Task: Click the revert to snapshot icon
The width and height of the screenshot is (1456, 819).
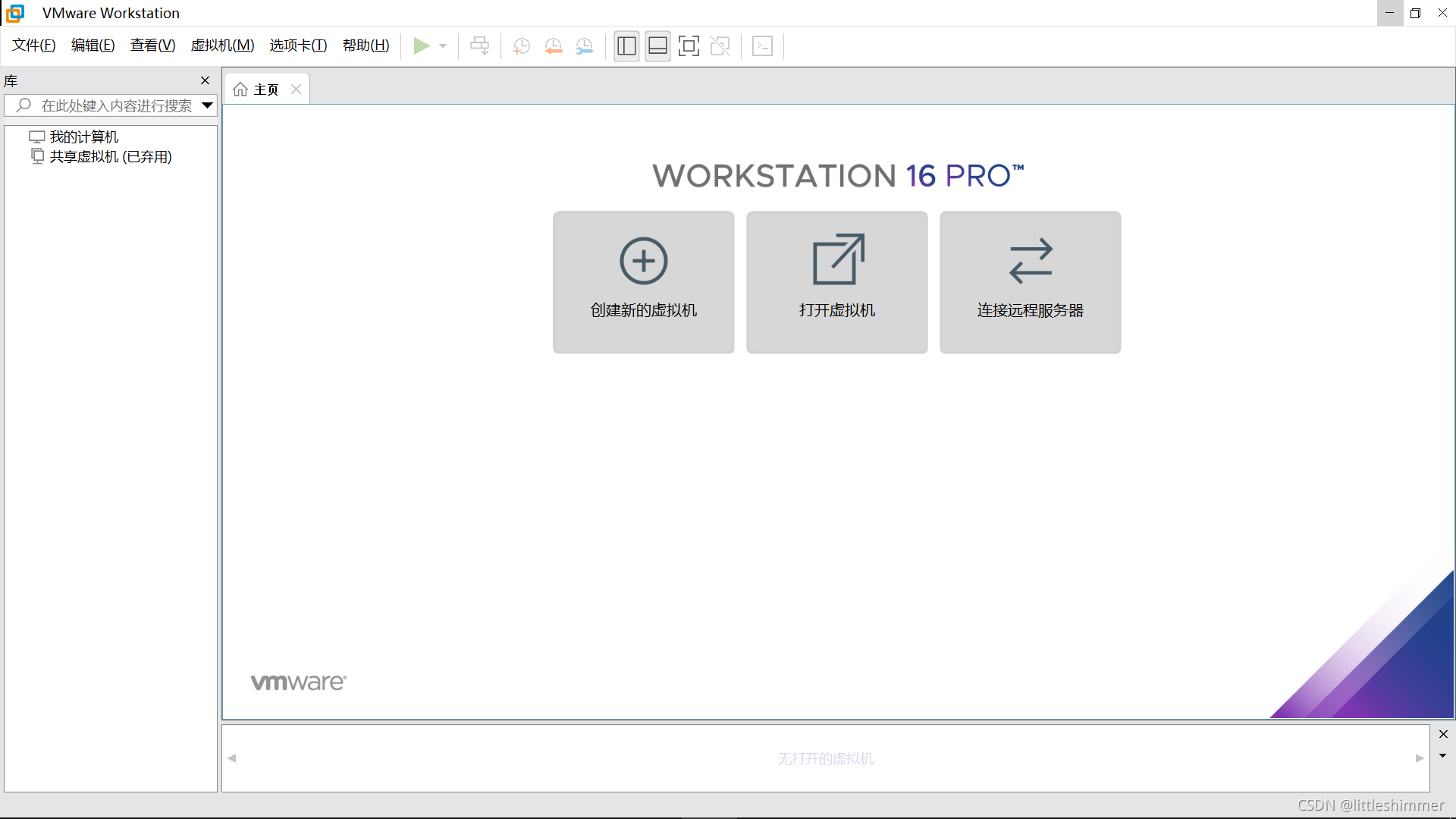Action: pos(553,46)
